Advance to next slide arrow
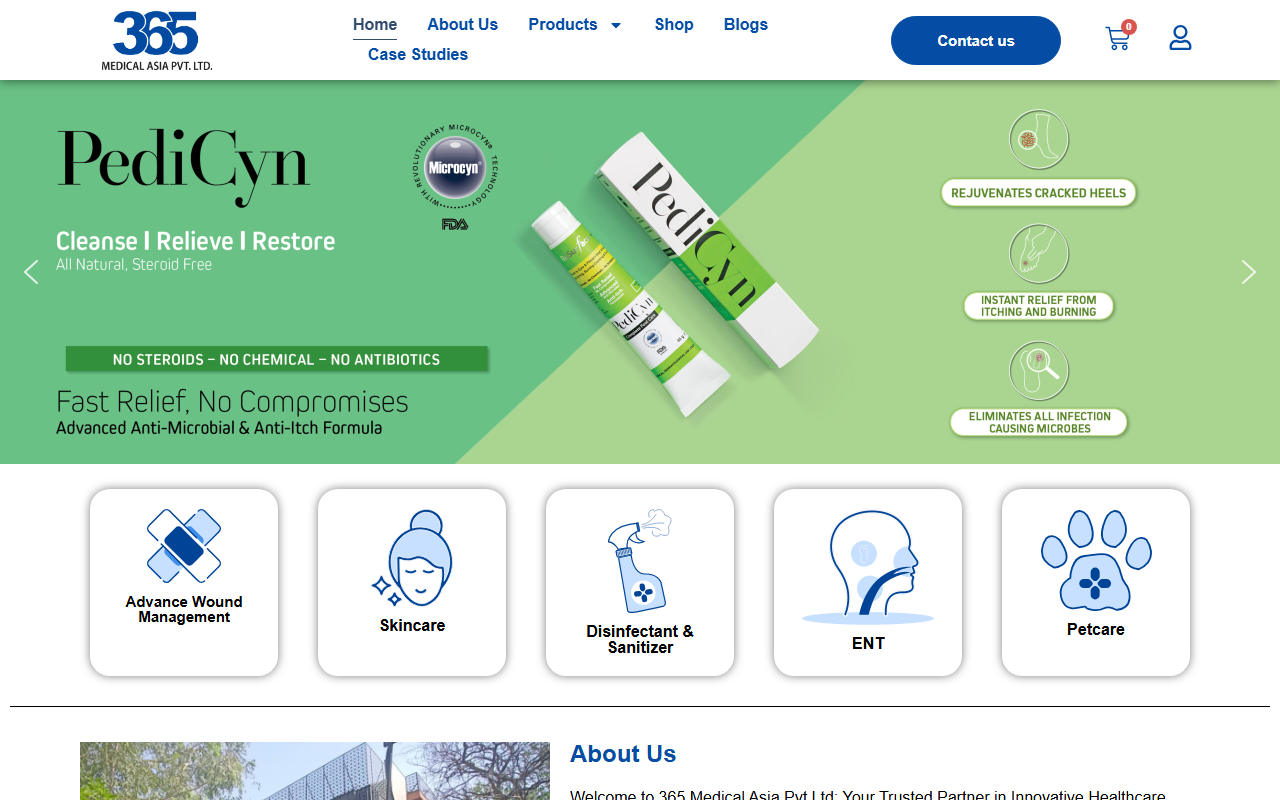This screenshot has height=800, width=1280. (x=1248, y=272)
